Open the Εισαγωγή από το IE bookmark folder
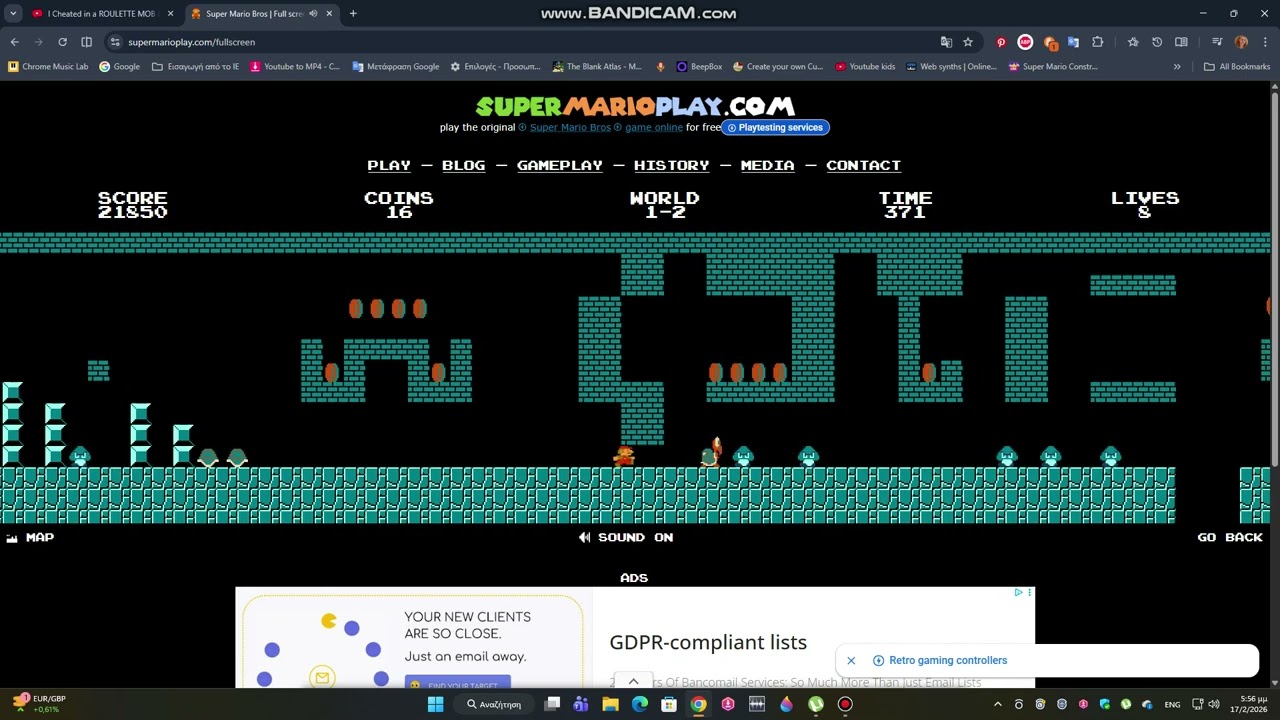The image size is (1280, 720). click(196, 67)
